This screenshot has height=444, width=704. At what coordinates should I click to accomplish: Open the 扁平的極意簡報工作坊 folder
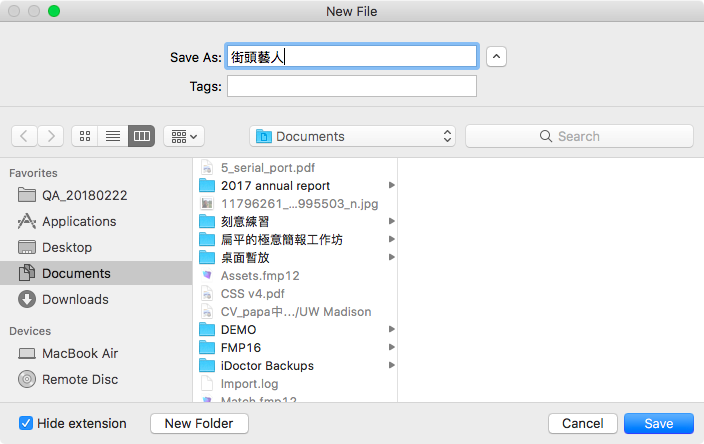point(297,239)
